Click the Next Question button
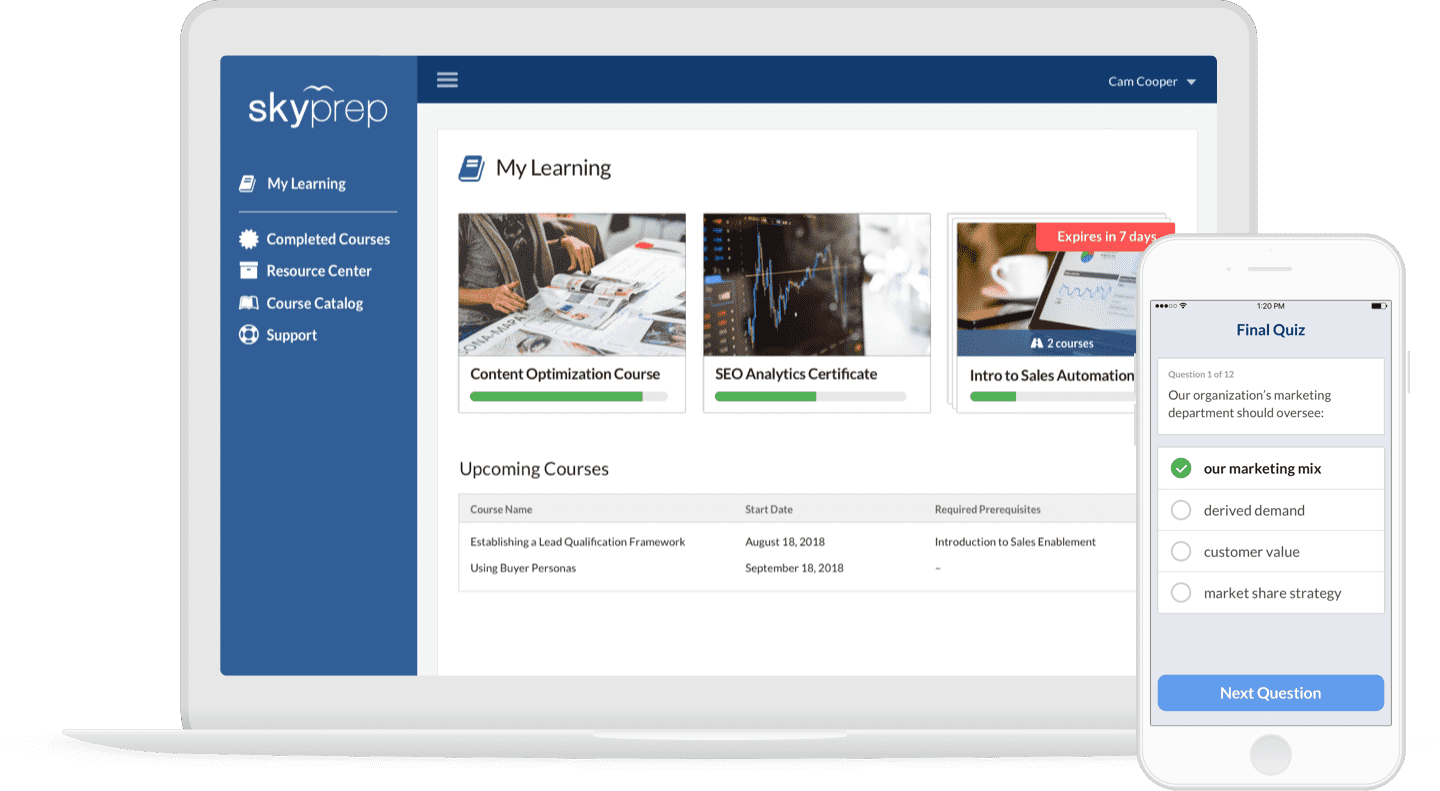The height and width of the screenshot is (791, 1440). coord(1270,693)
